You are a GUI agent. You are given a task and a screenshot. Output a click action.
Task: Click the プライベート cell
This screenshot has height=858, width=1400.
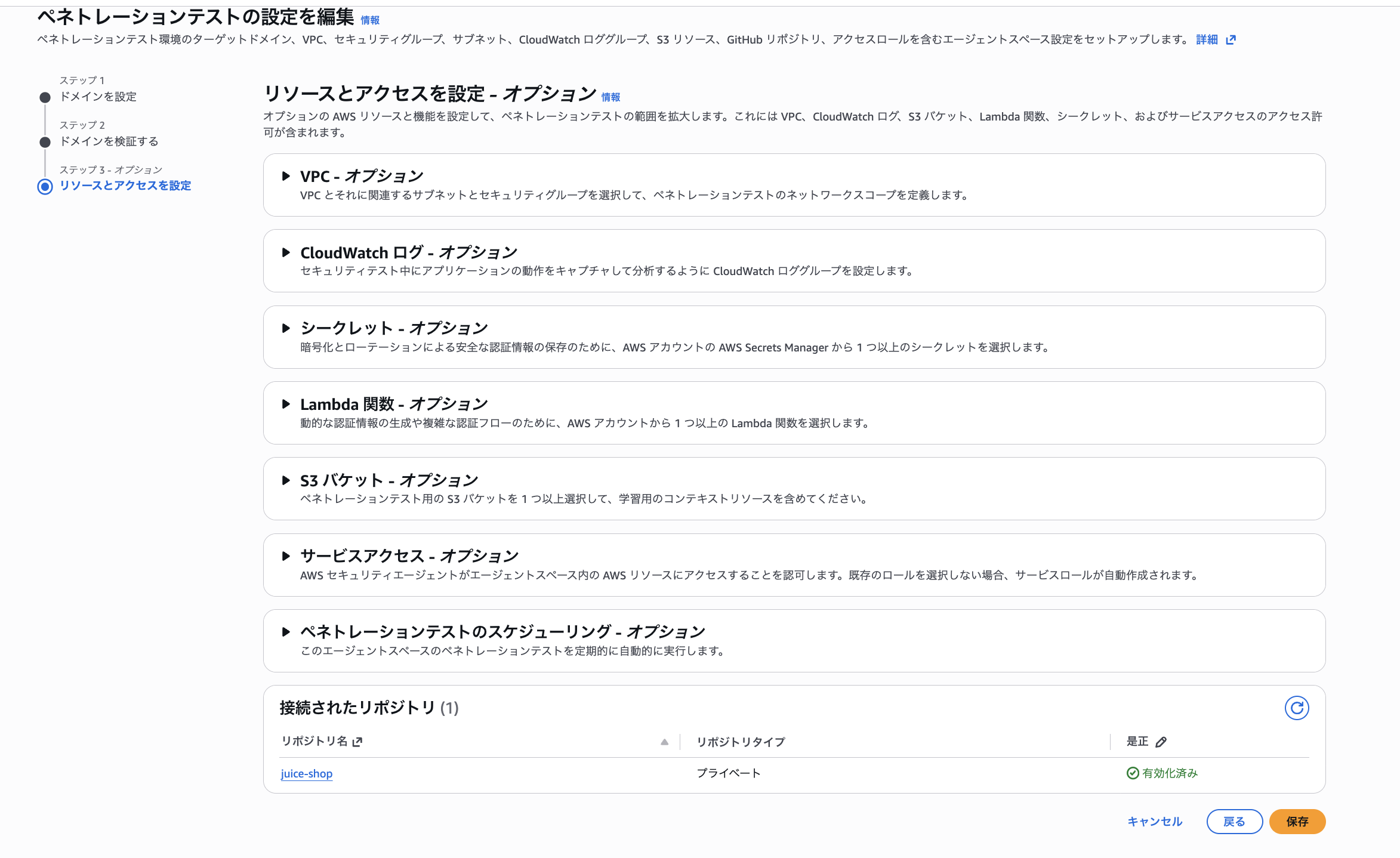[x=729, y=773]
